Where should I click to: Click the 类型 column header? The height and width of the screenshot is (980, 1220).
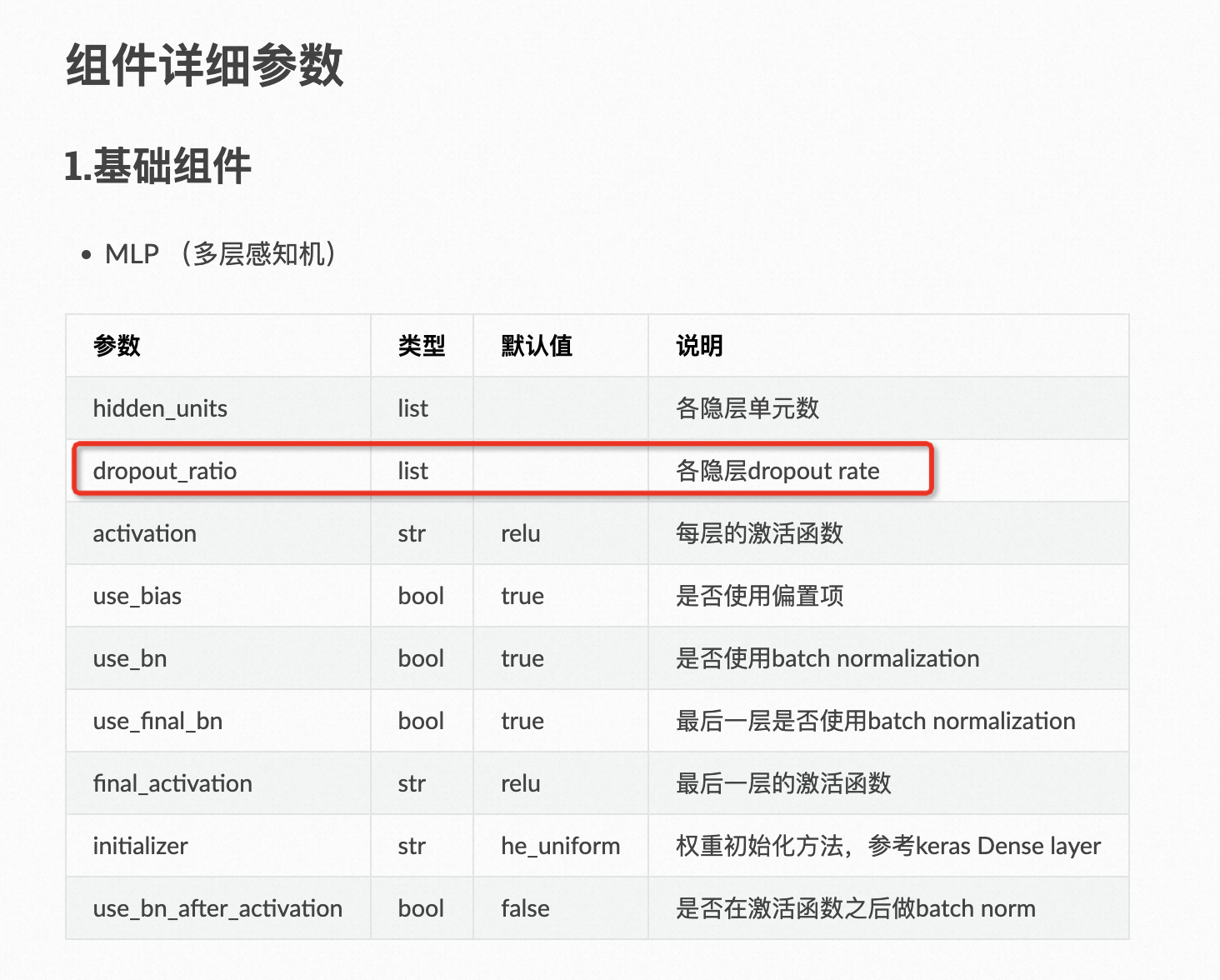(x=422, y=346)
